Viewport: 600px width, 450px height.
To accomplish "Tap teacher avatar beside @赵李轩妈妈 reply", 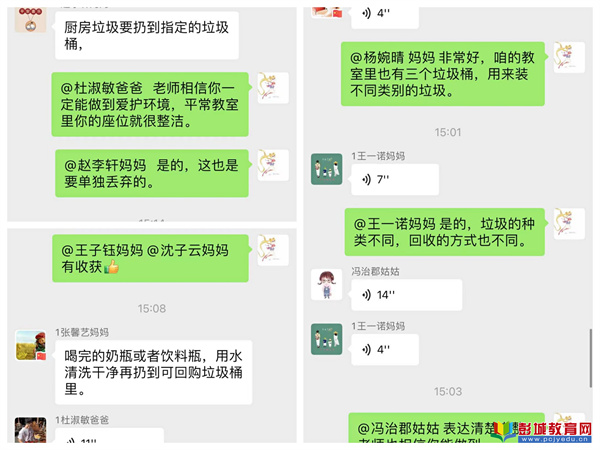I will pyautogui.click(x=273, y=165).
